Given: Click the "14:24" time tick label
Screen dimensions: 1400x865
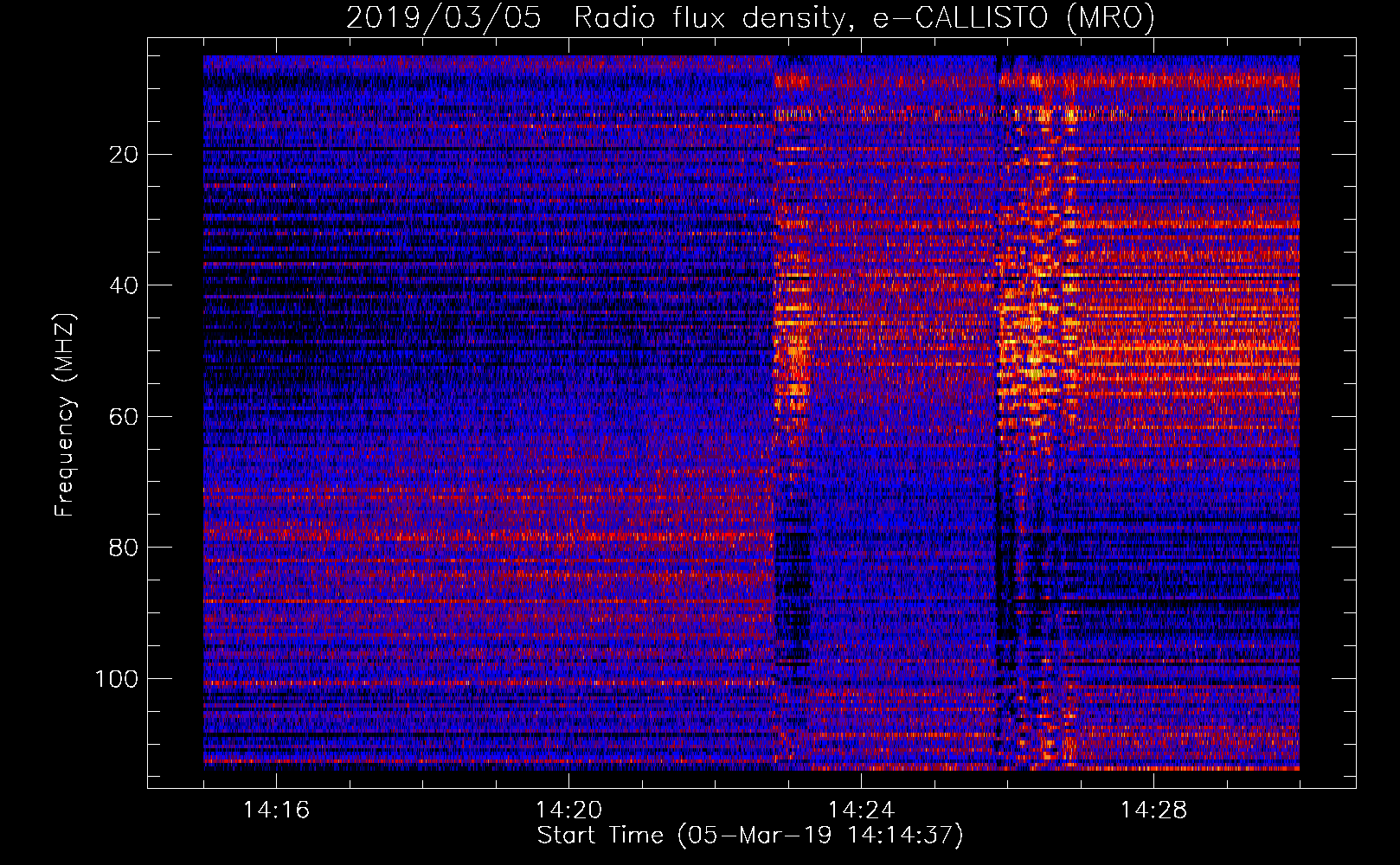Looking at the screenshot, I should click(861, 811).
